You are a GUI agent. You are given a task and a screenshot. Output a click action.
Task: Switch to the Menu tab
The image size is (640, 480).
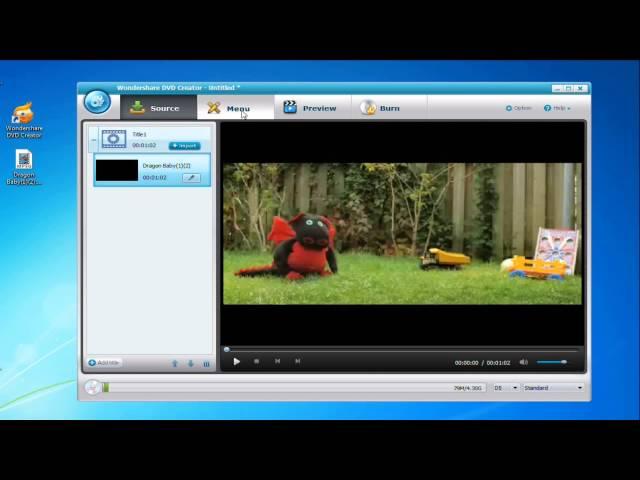[x=236, y=108]
